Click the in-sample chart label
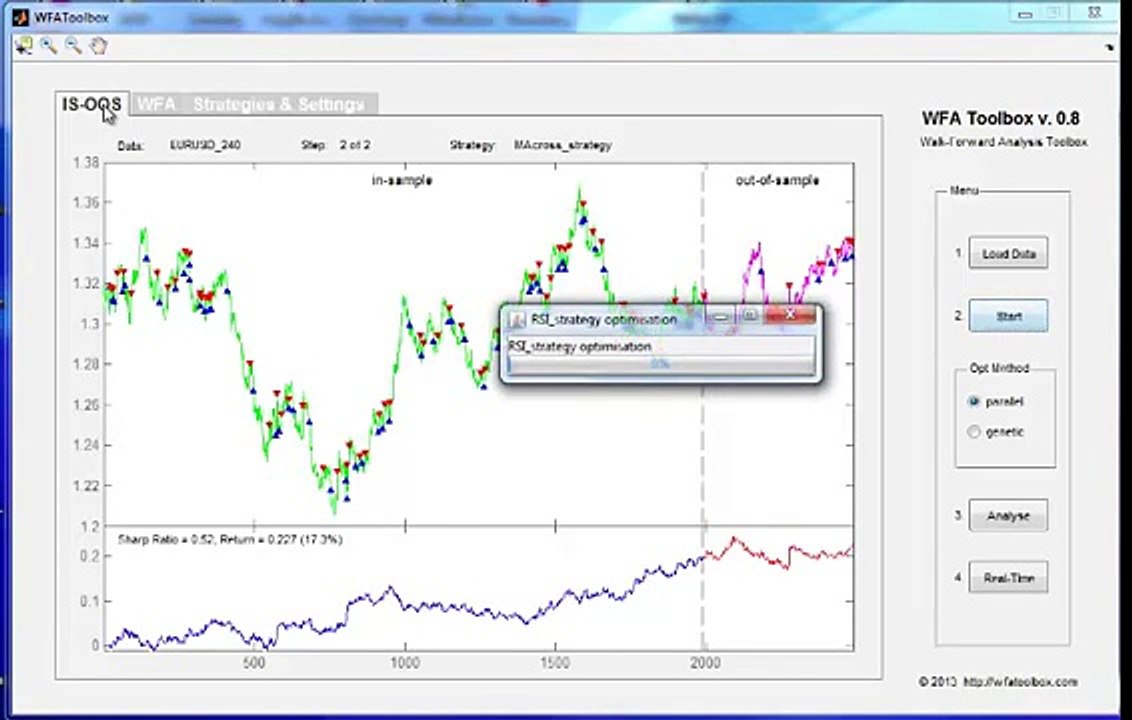This screenshot has width=1132, height=720. (401, 180)
